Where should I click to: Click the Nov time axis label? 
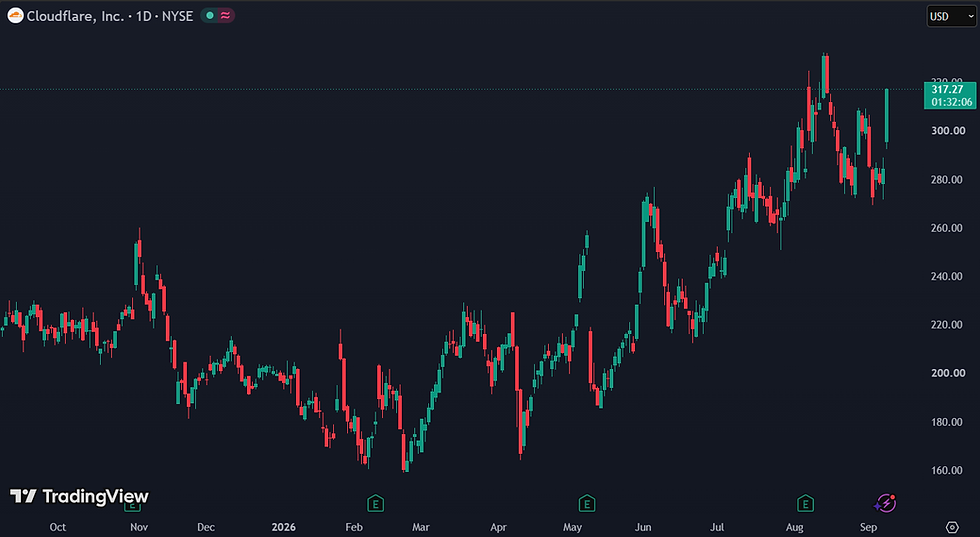pos(139,527)
